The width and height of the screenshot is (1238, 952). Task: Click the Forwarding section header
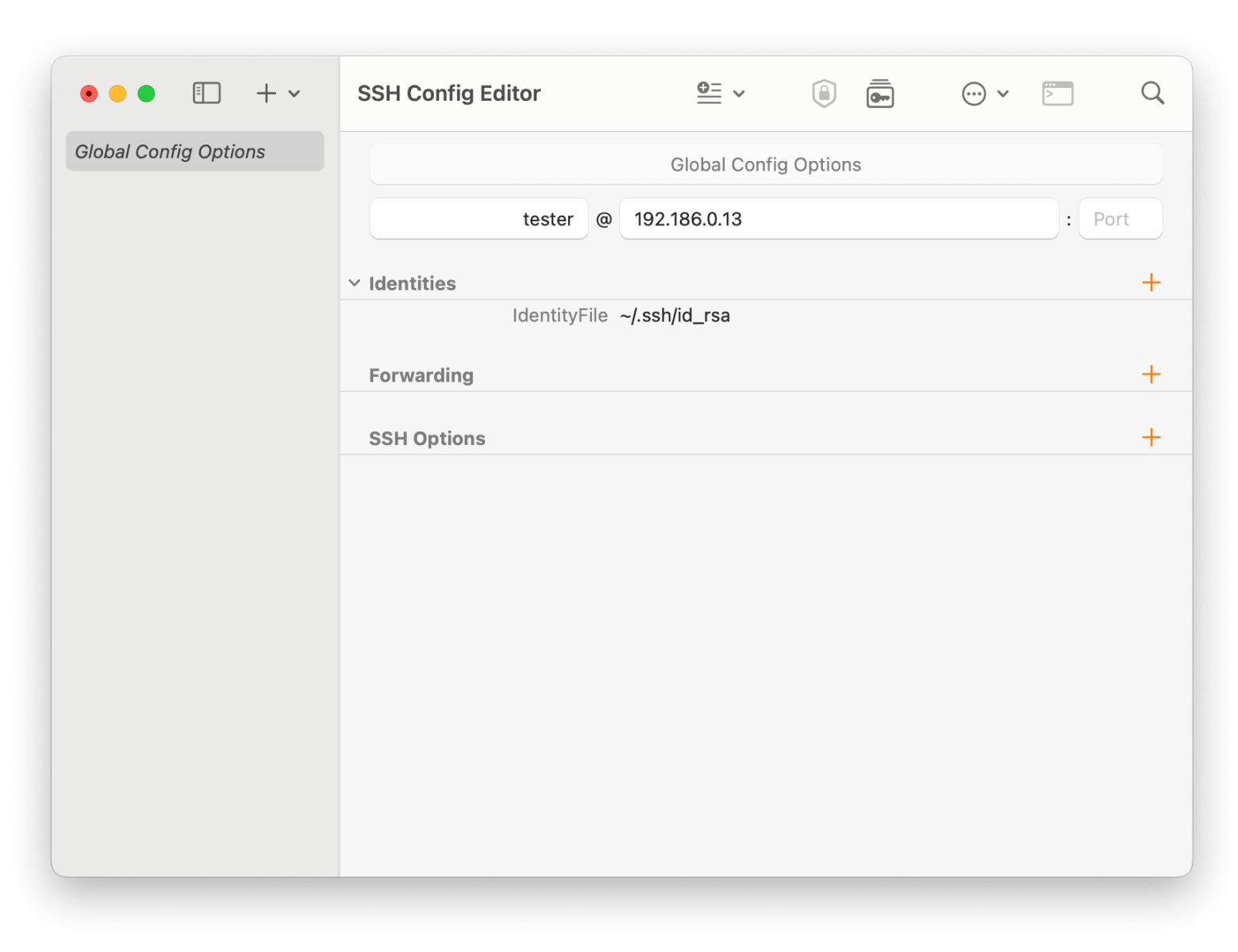[421, 375]
